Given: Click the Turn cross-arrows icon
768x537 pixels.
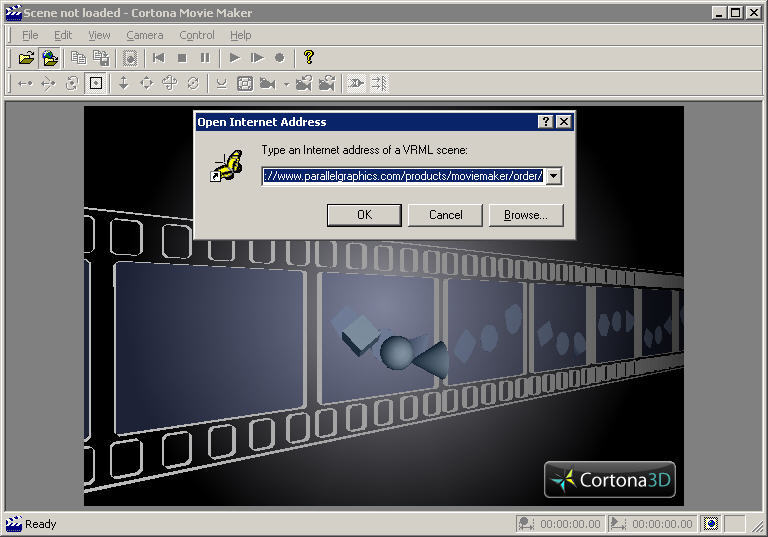Looking at the screenshot, I should [170, 84].
